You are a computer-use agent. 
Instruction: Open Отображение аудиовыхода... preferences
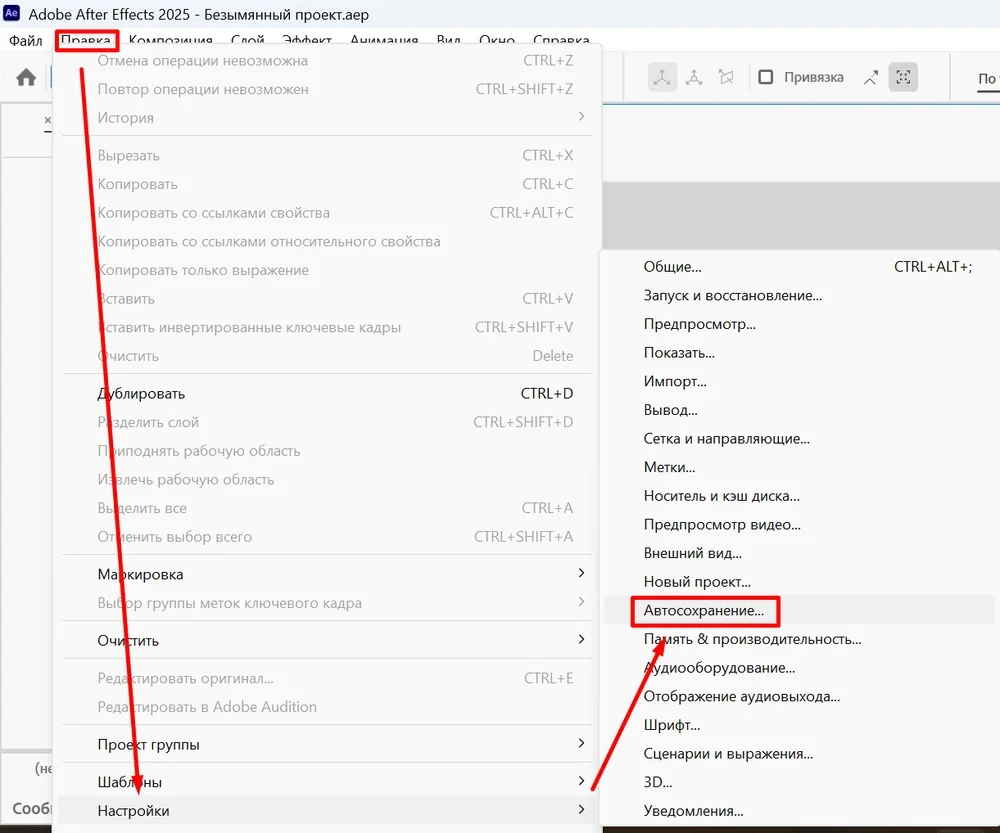pos(800,697)
